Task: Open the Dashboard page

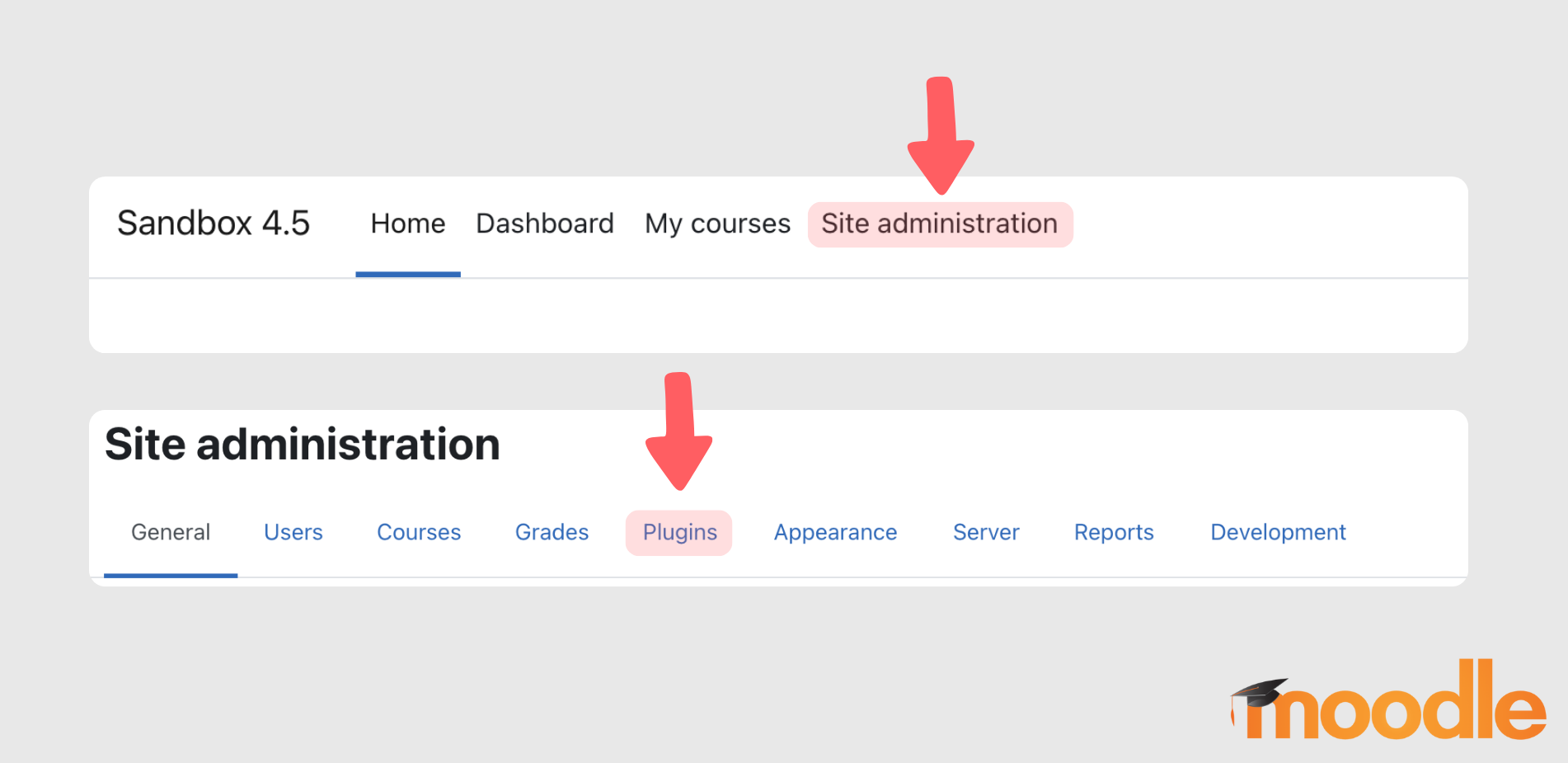Action: pos(544,224)
